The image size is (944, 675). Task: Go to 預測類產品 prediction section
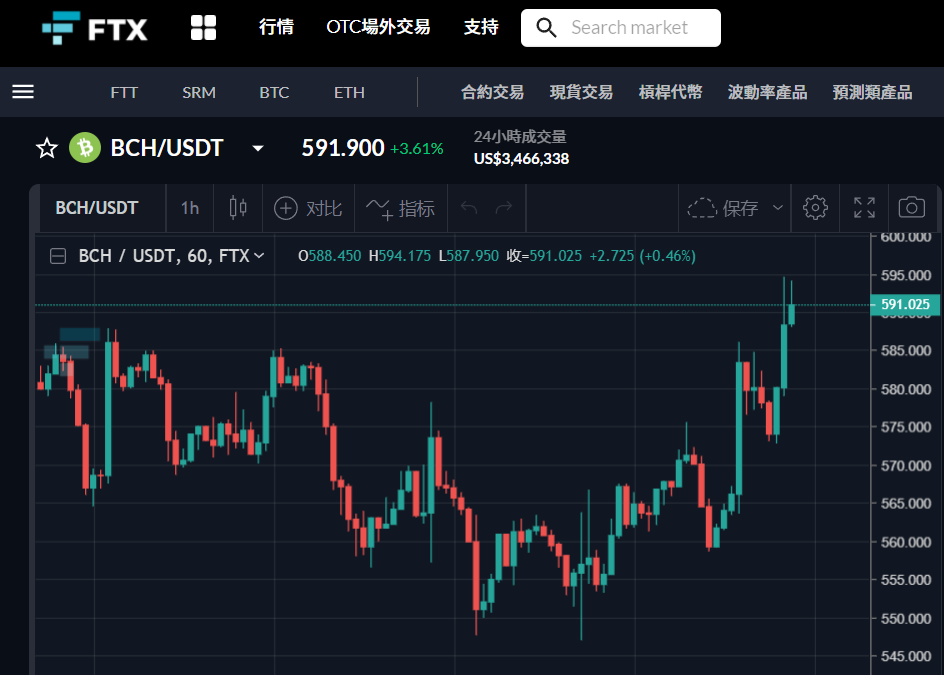pos(872,92)
